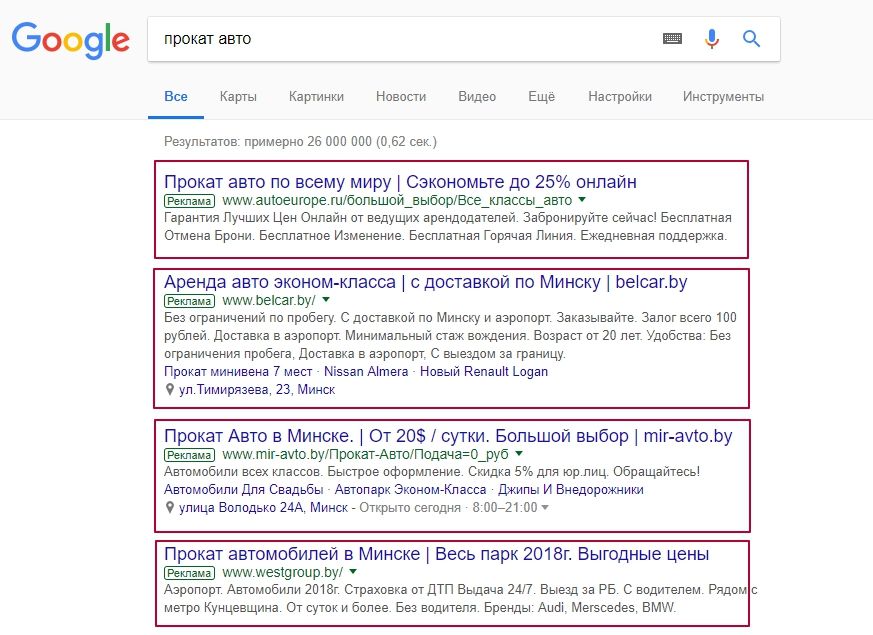Open Аренда авто эконом-класса belcar.by result
Viewport: 873px width, 635px height.
[x=426, y=282]
